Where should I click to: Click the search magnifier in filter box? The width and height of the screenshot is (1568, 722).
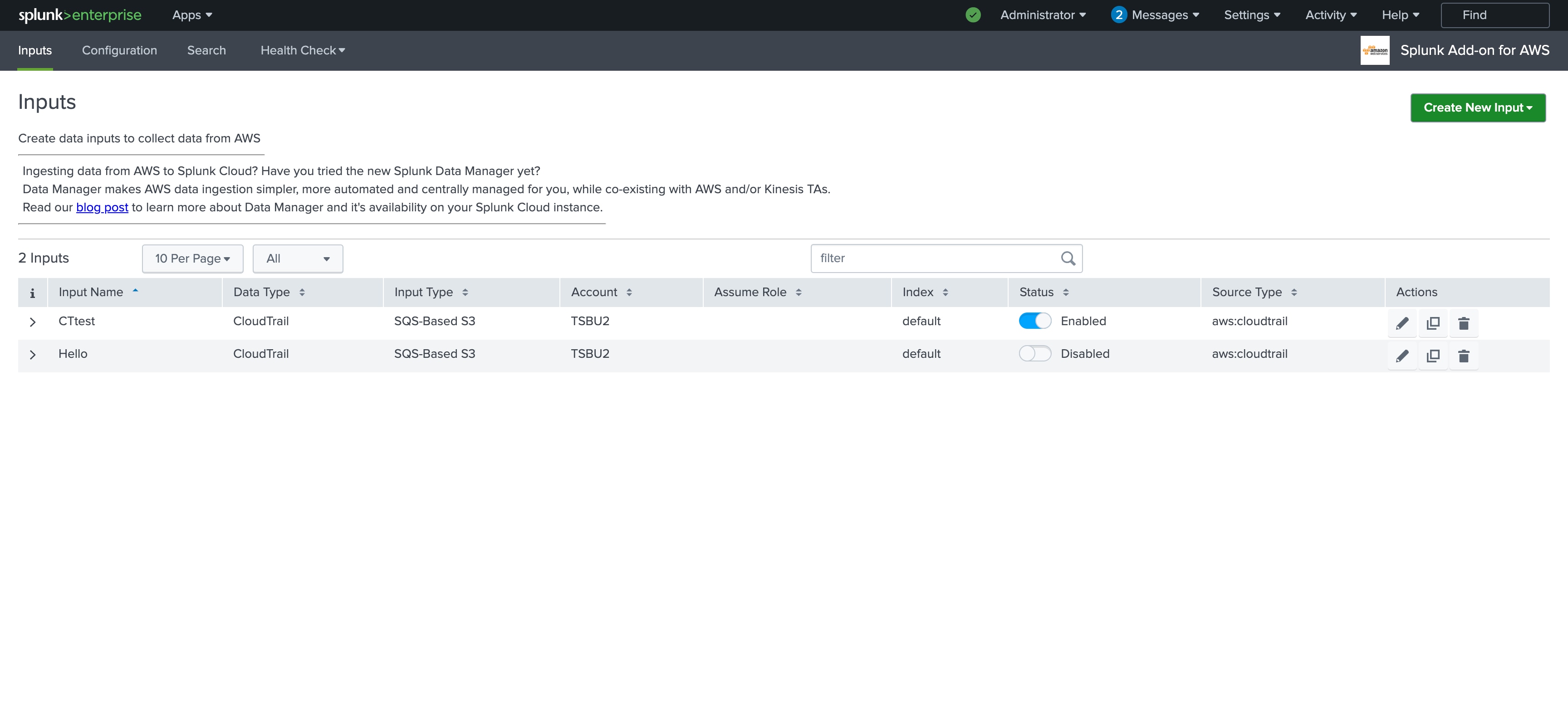point(1068,259)
